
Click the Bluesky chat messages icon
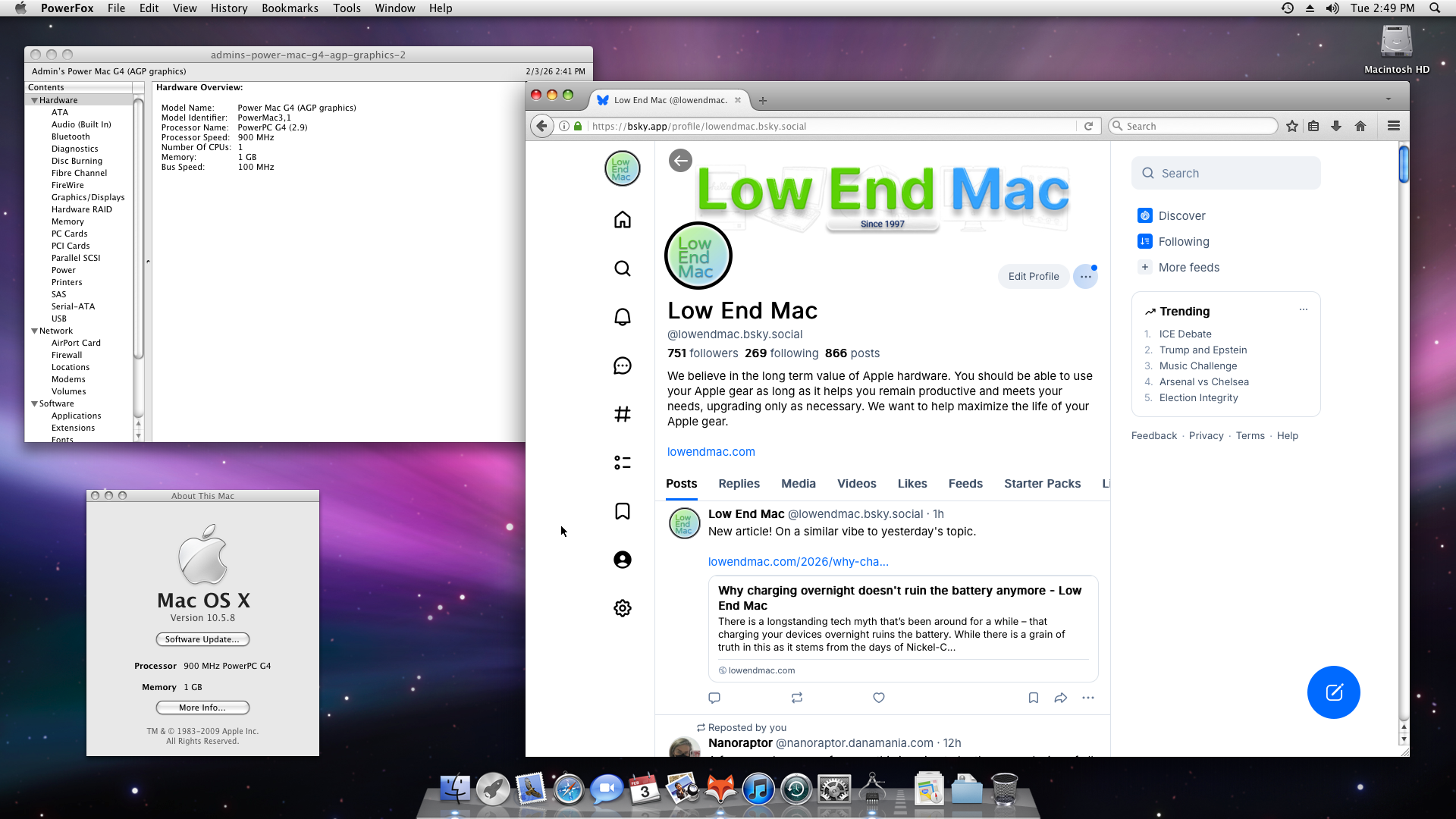(x=622, y=366)
